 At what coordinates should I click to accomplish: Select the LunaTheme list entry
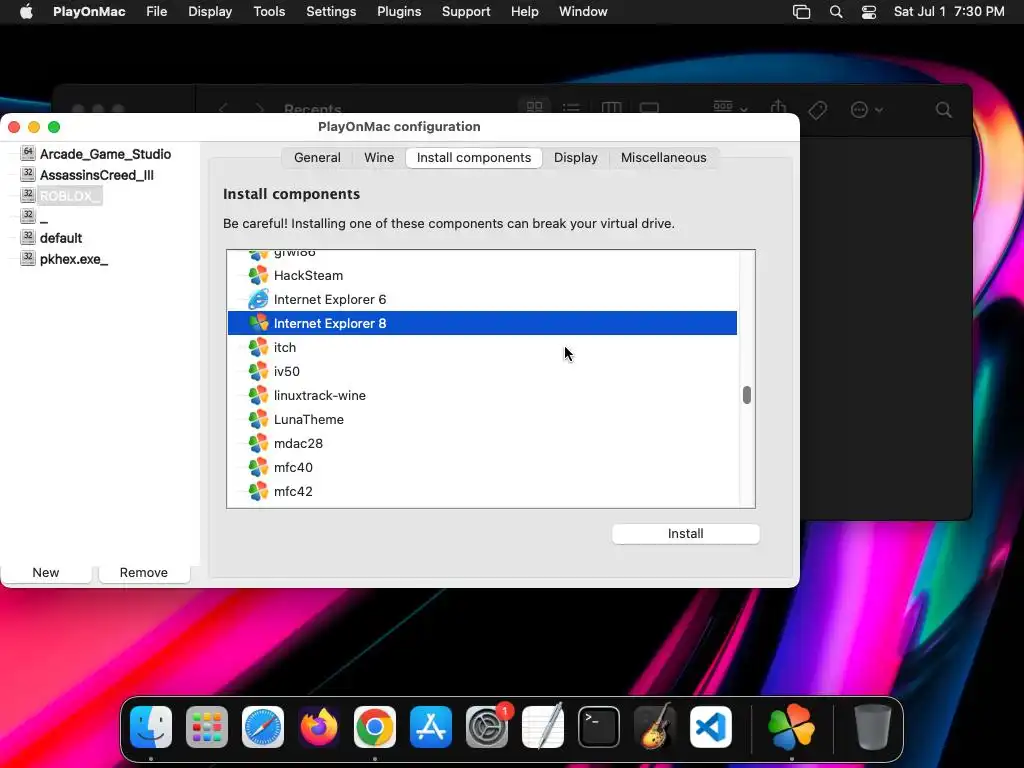482,419
